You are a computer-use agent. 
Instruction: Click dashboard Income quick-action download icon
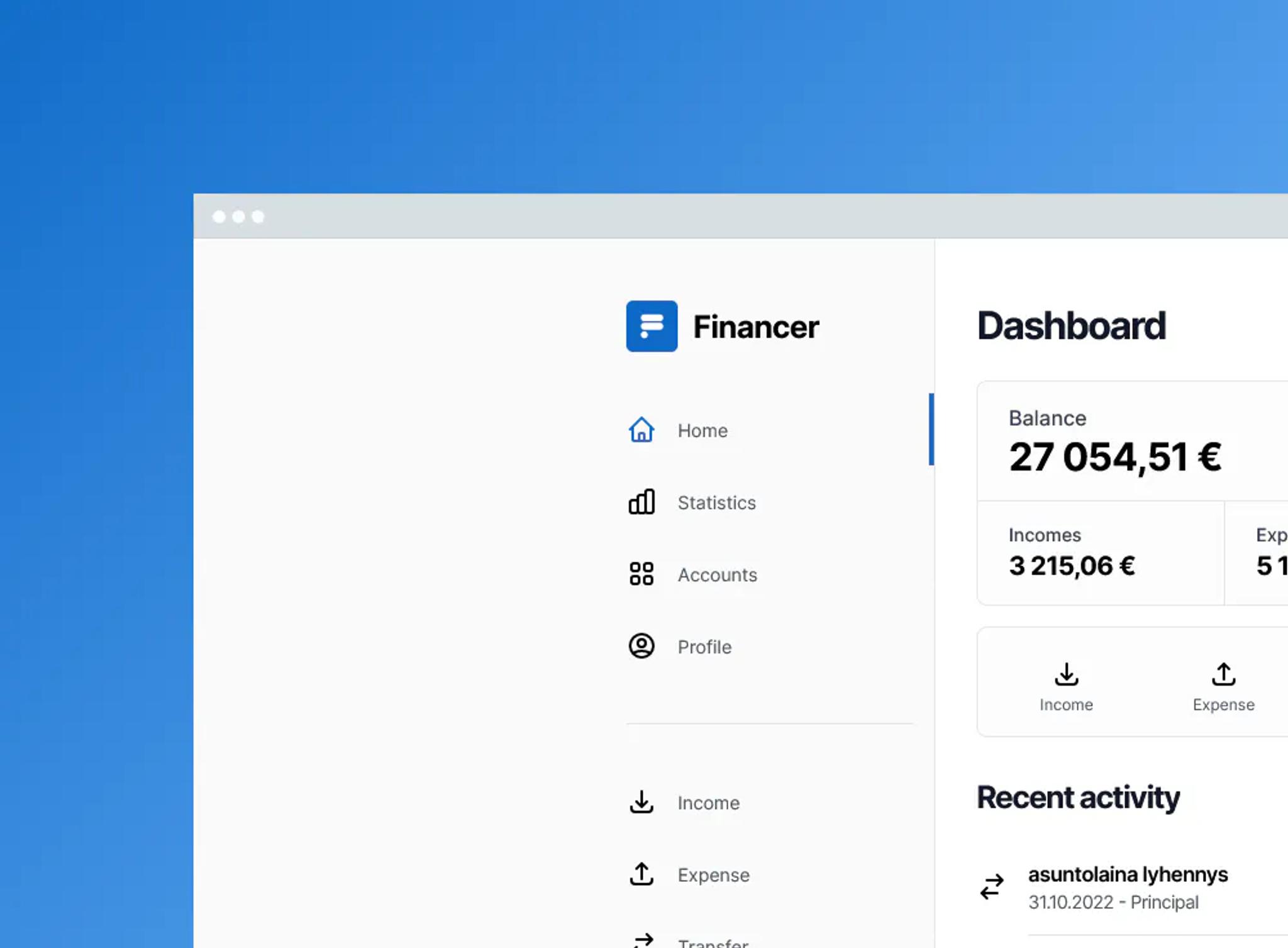click(1066, 674)
